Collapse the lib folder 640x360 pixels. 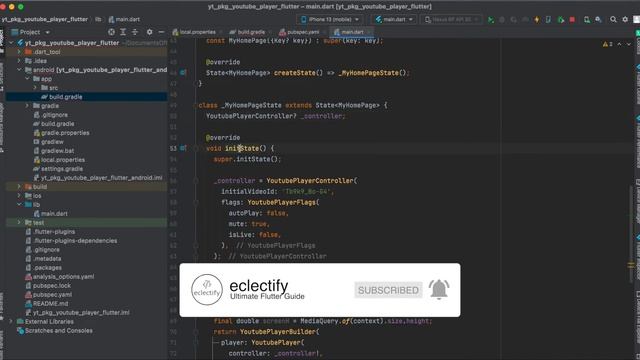pyautogui.click(x=19, y=204)
